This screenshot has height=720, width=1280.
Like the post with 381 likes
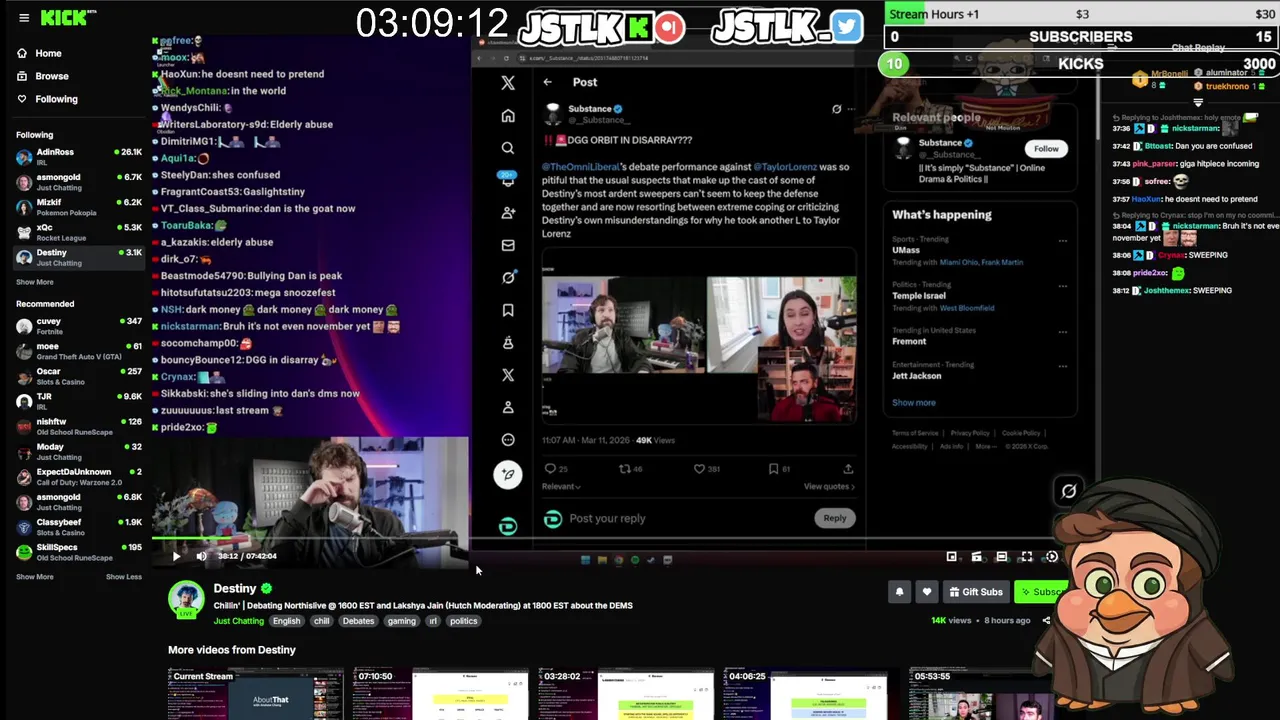(699, 468)
